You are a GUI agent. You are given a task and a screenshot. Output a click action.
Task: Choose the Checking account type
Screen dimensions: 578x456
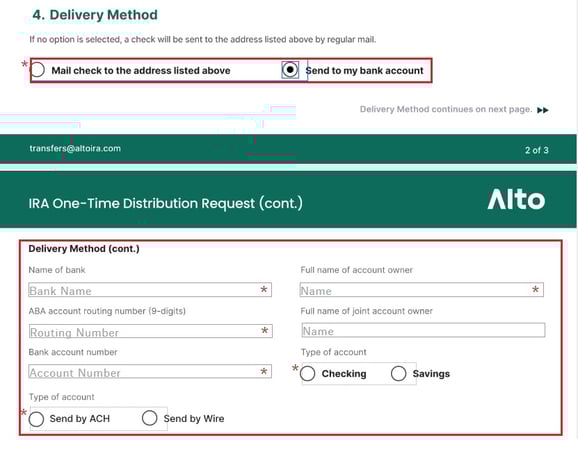(307, 373)
